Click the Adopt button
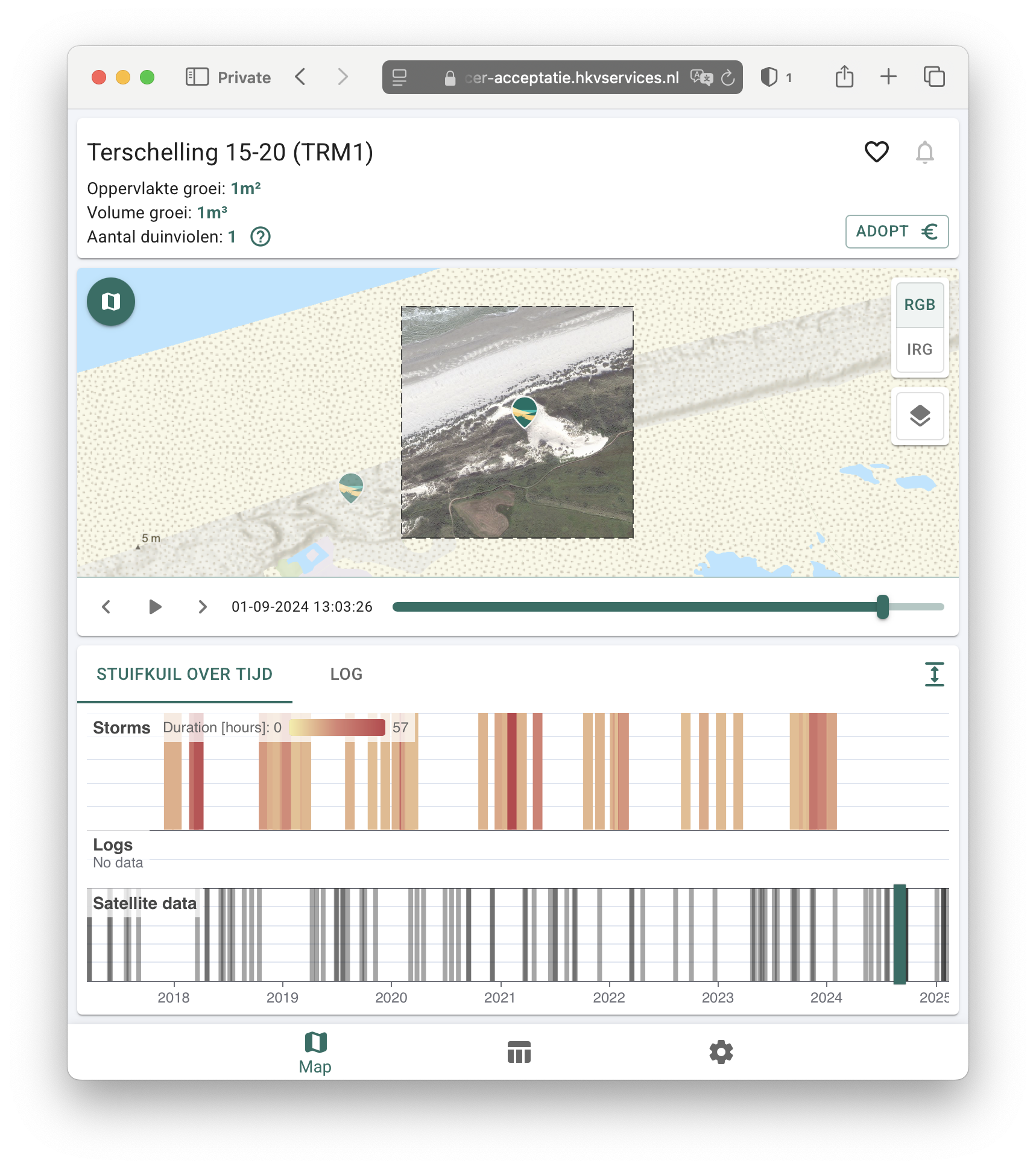 tap(897, 232)
